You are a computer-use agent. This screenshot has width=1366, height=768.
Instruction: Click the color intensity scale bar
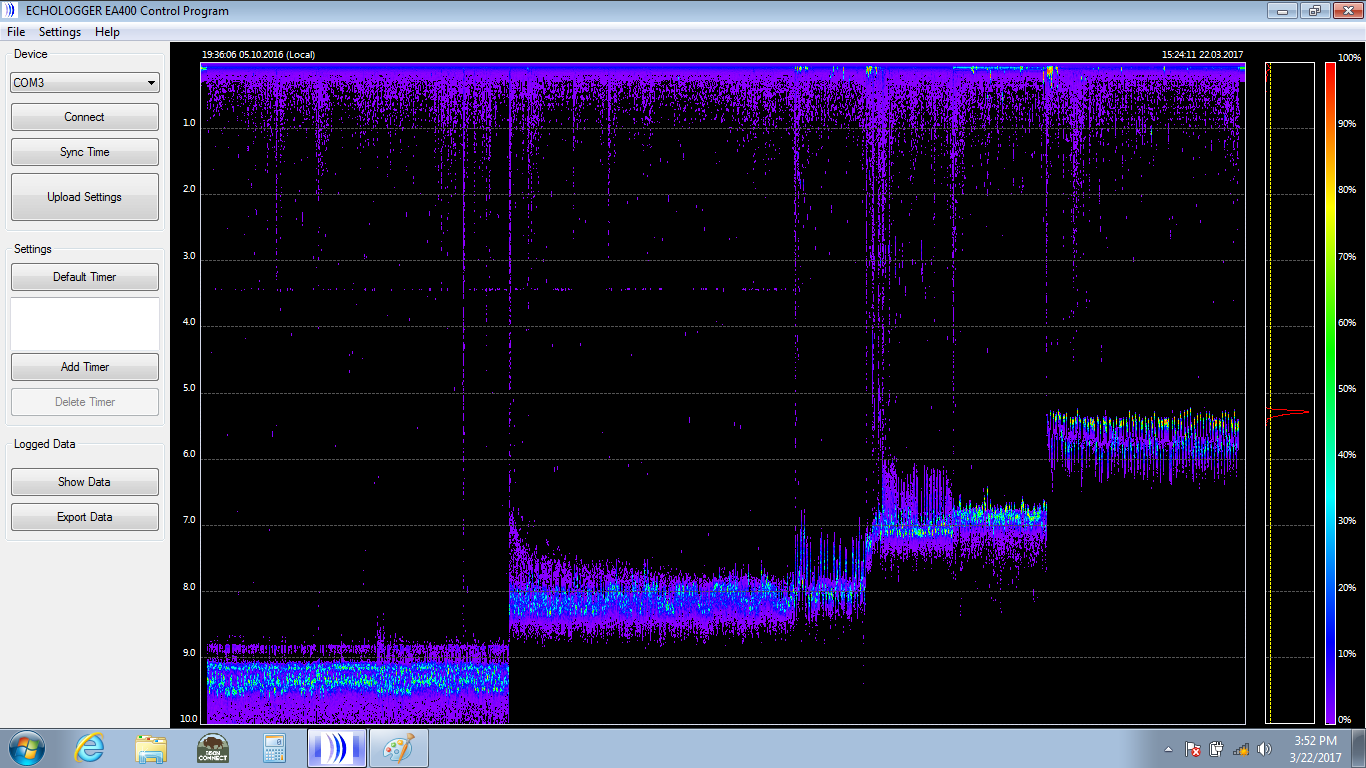pos(1330,392)
